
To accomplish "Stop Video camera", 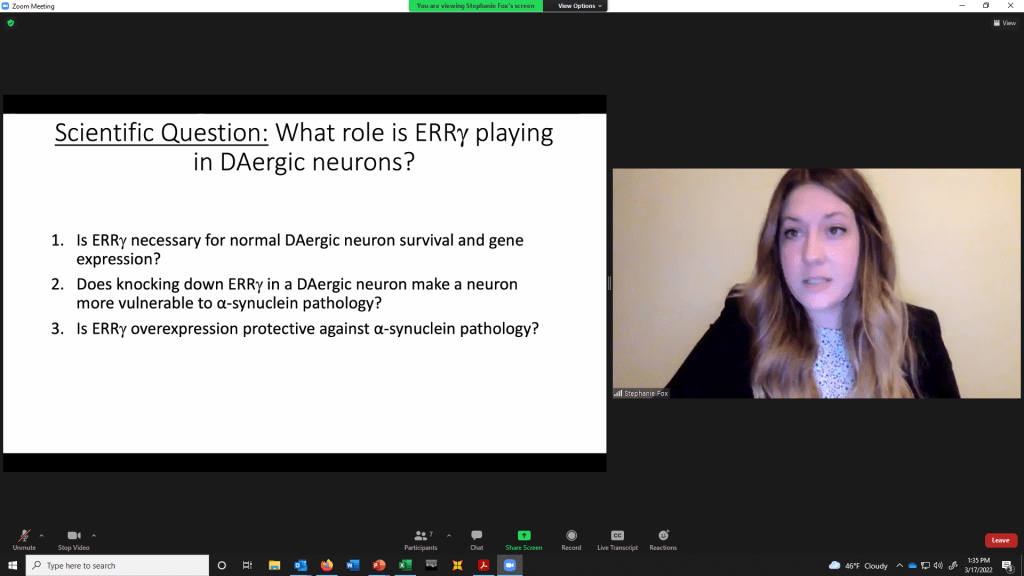I will [73, 538].
